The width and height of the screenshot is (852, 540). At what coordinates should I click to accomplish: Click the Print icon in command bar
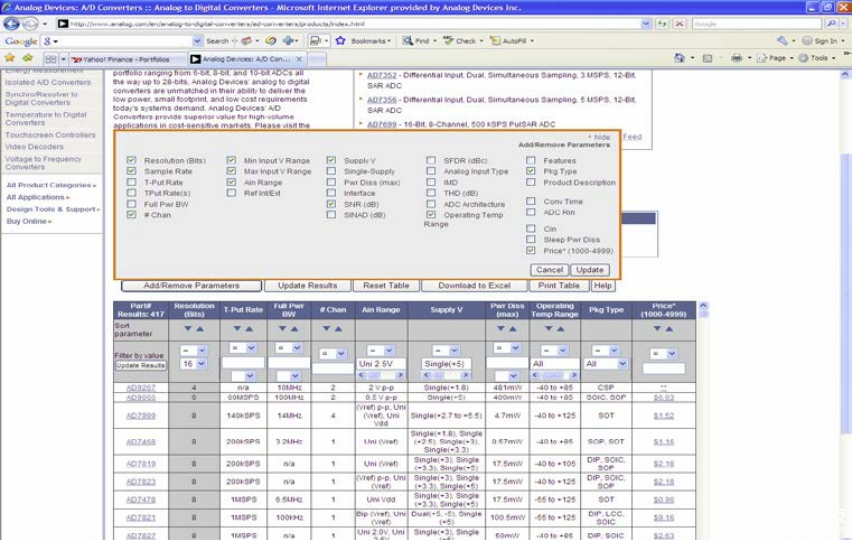tap(735, 58)
